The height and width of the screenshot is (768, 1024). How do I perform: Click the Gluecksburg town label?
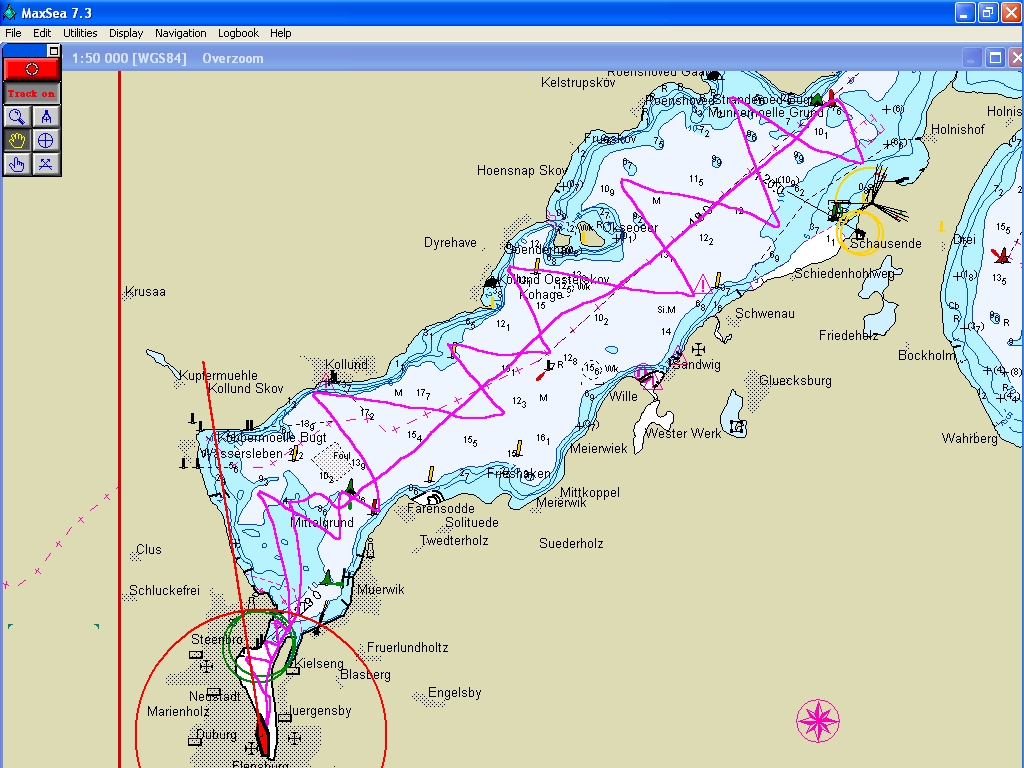click(795, 381)
